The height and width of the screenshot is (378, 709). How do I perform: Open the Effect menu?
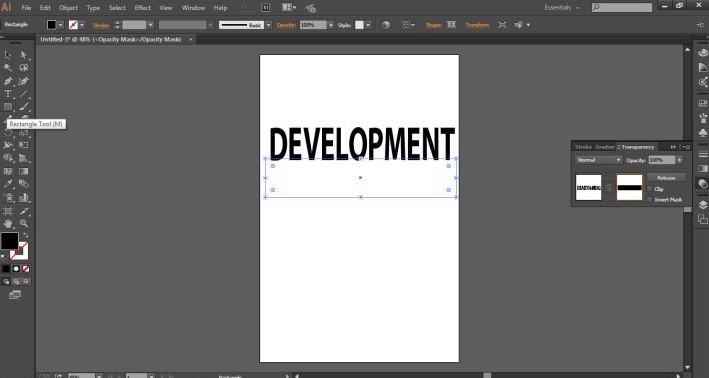pos(142,8)
